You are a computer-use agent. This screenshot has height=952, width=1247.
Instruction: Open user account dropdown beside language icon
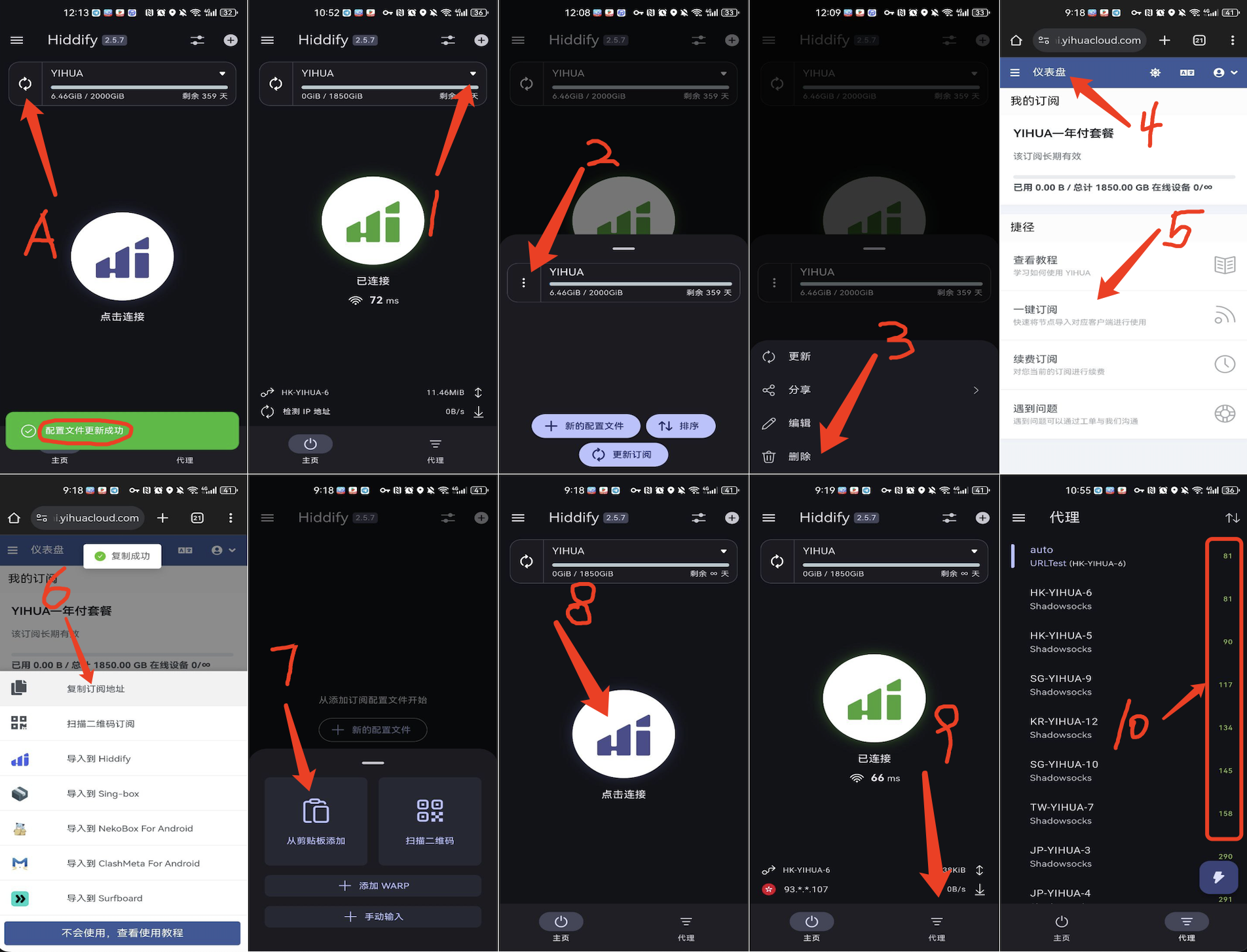[1225, 73]
